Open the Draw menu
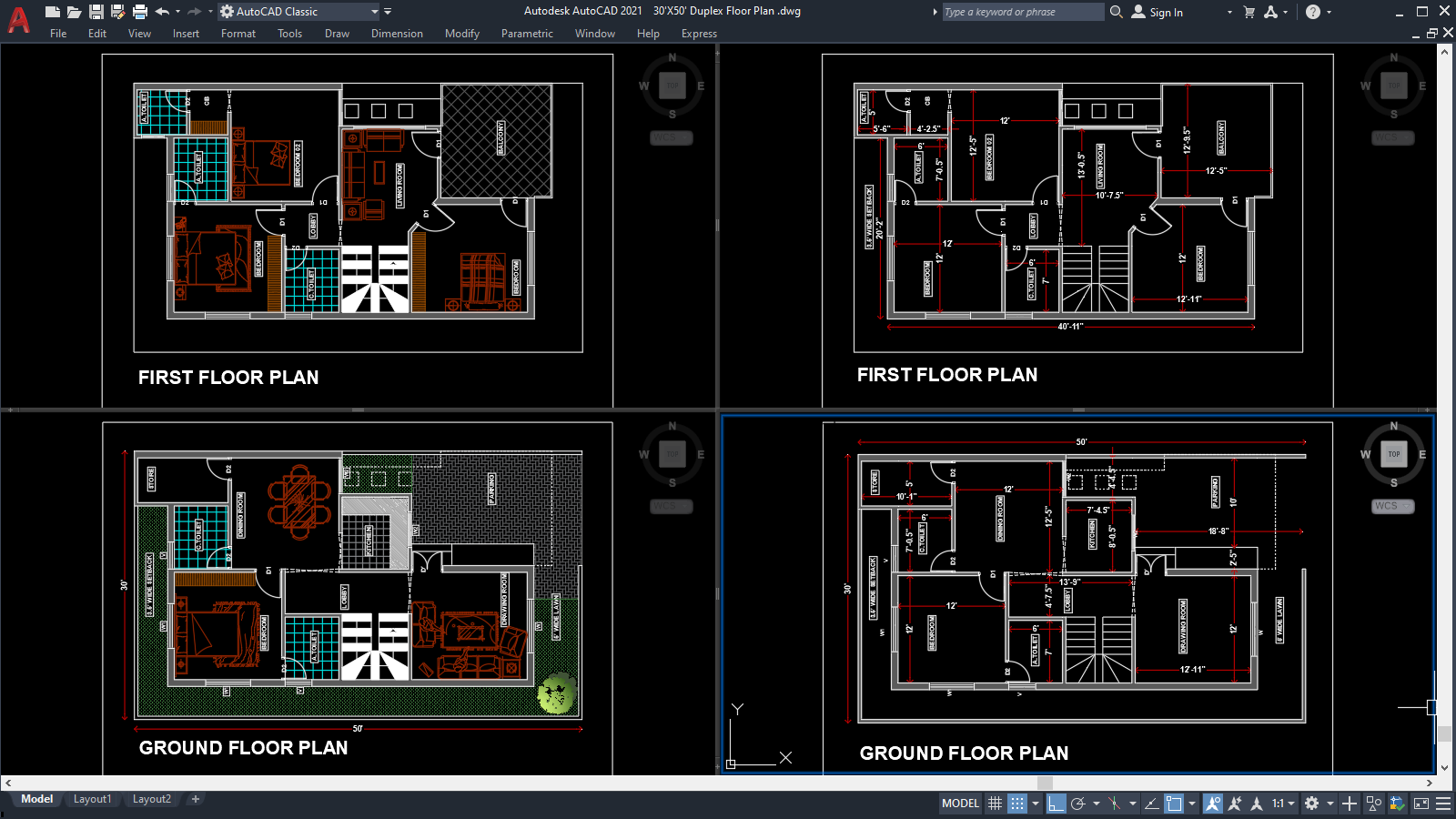The width and height of the screenshot is (1456, 819). 336,34
